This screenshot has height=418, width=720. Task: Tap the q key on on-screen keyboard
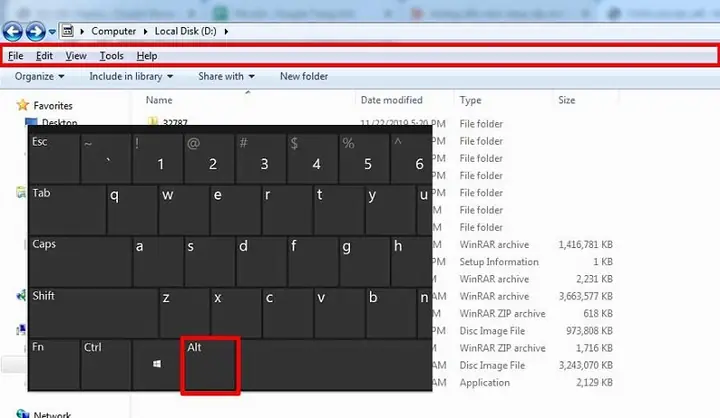(x=132, y=210)
